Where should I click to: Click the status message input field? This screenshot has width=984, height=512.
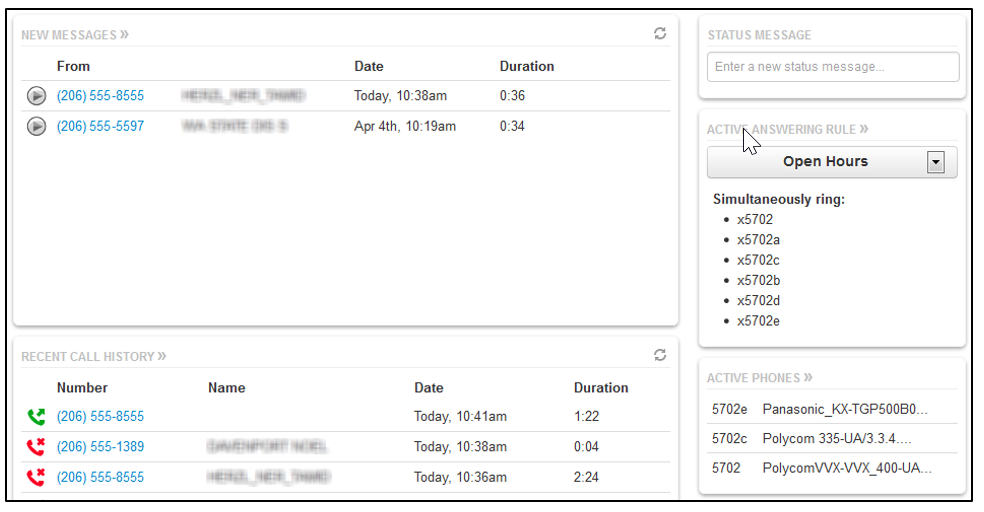(x=832, y=67)
